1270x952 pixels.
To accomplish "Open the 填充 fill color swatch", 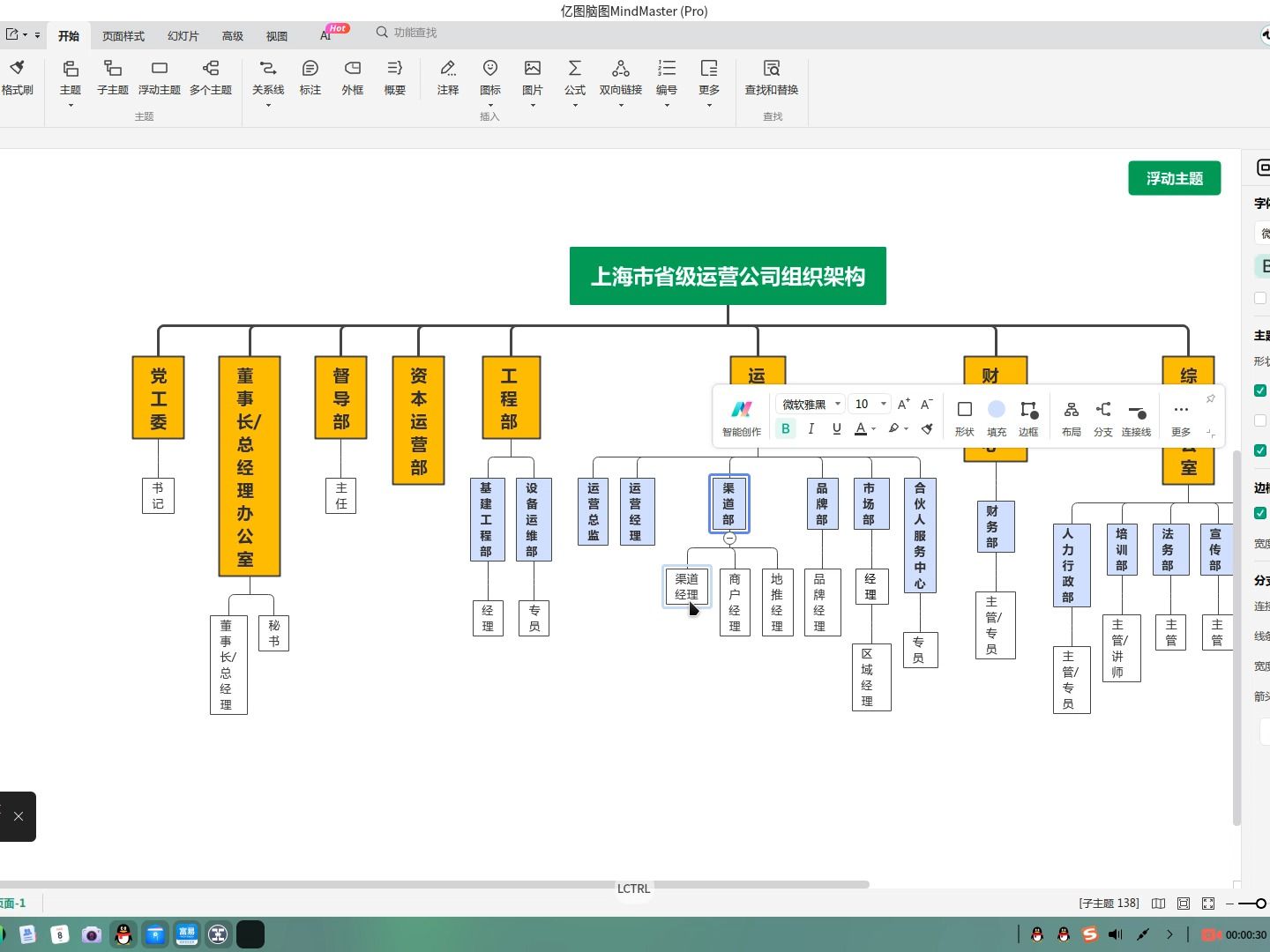I will pyautogui.click(x=997, y=418).
